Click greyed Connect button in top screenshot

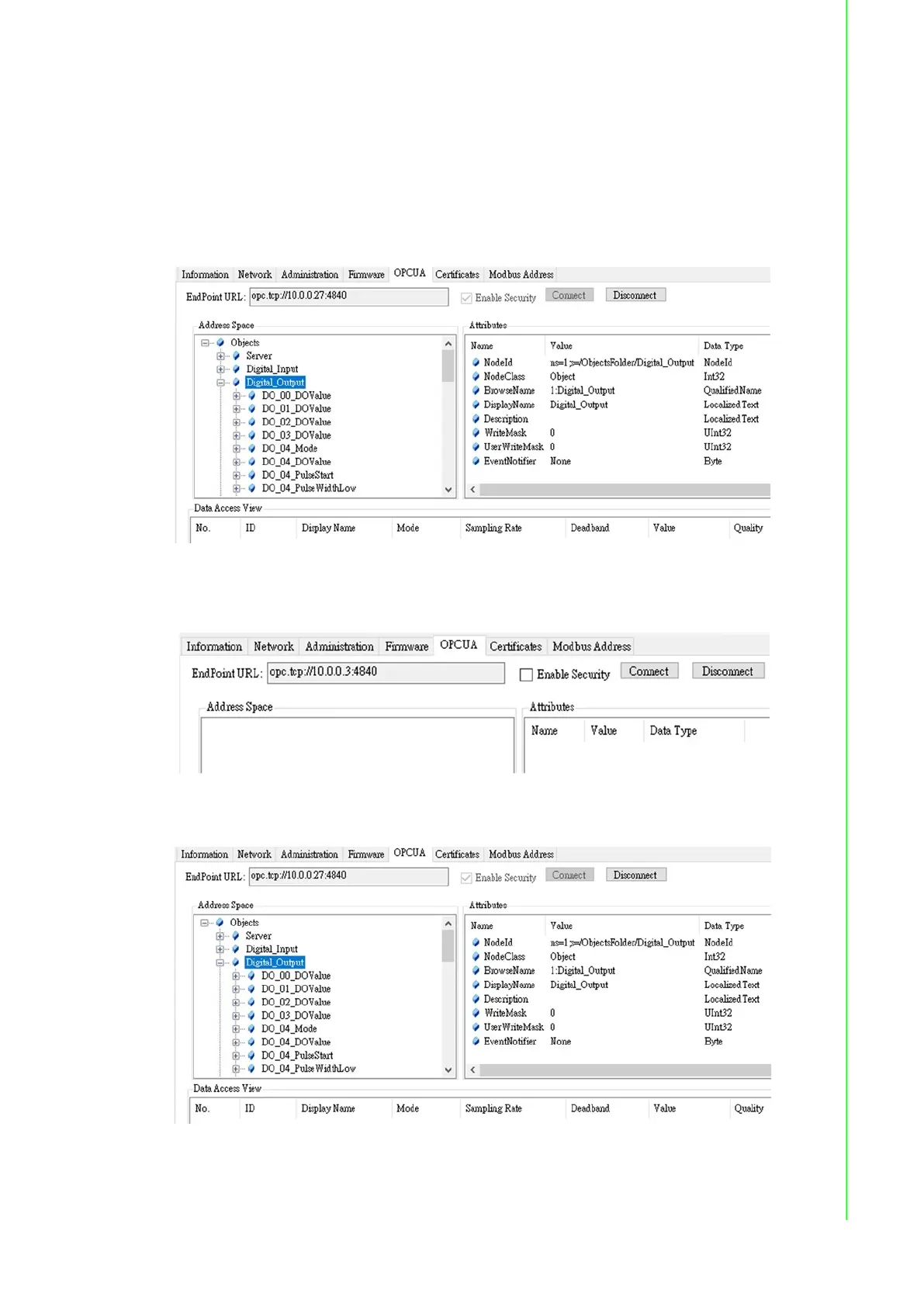click(569, 295)
